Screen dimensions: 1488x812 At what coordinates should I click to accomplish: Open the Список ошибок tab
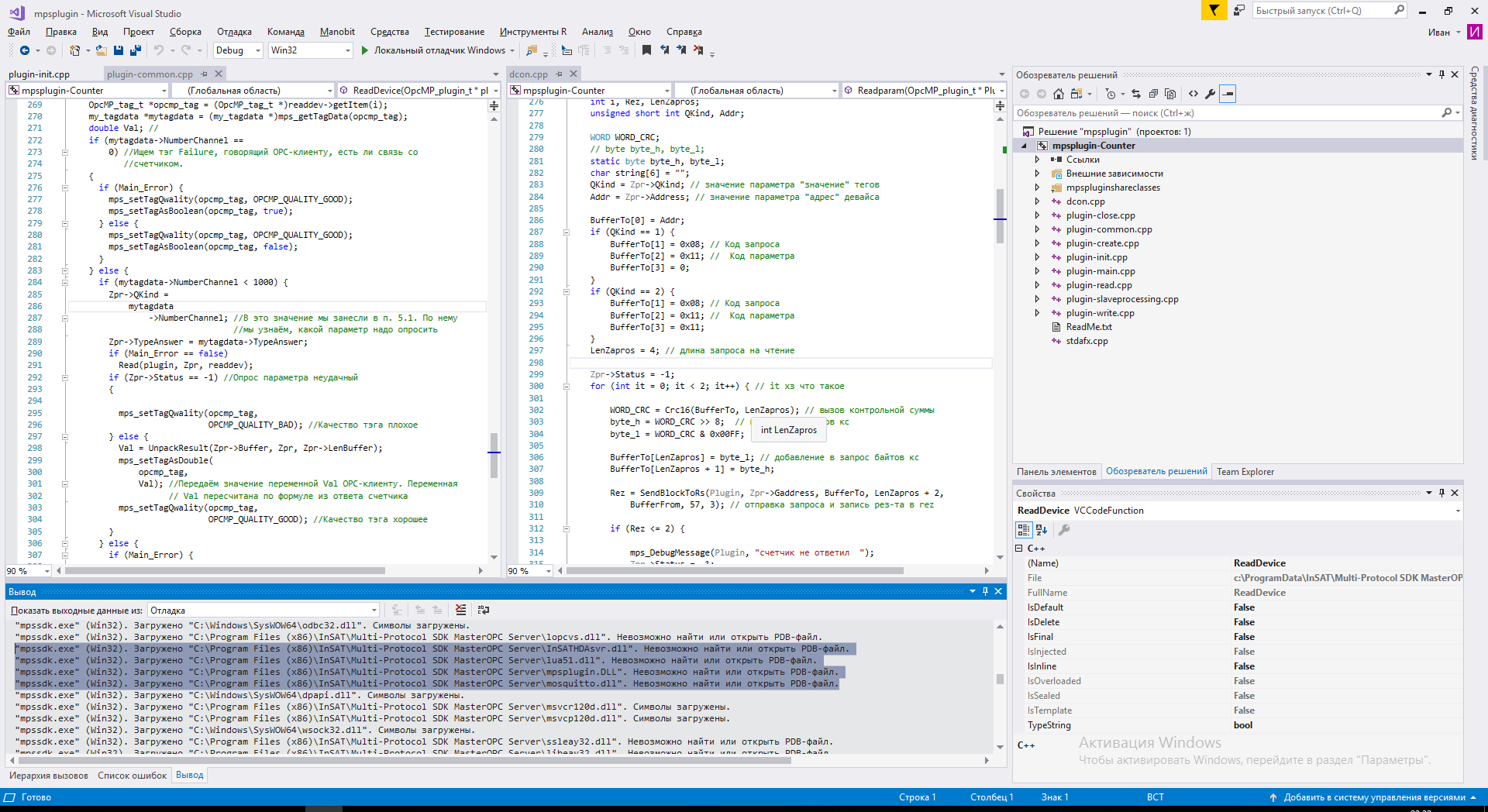pos(132,776)
